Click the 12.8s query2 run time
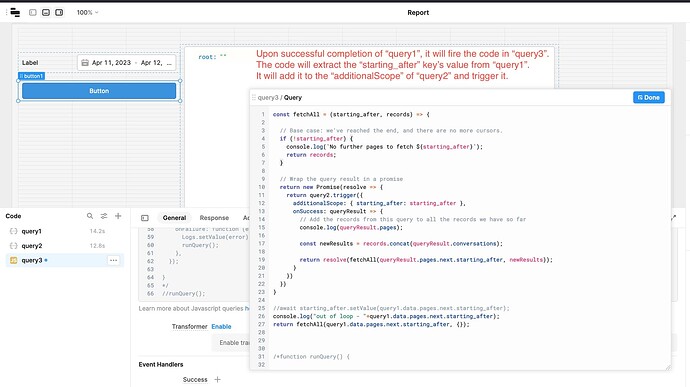Image resolution: width=690 pixels, height=387 pixels. 97,246
